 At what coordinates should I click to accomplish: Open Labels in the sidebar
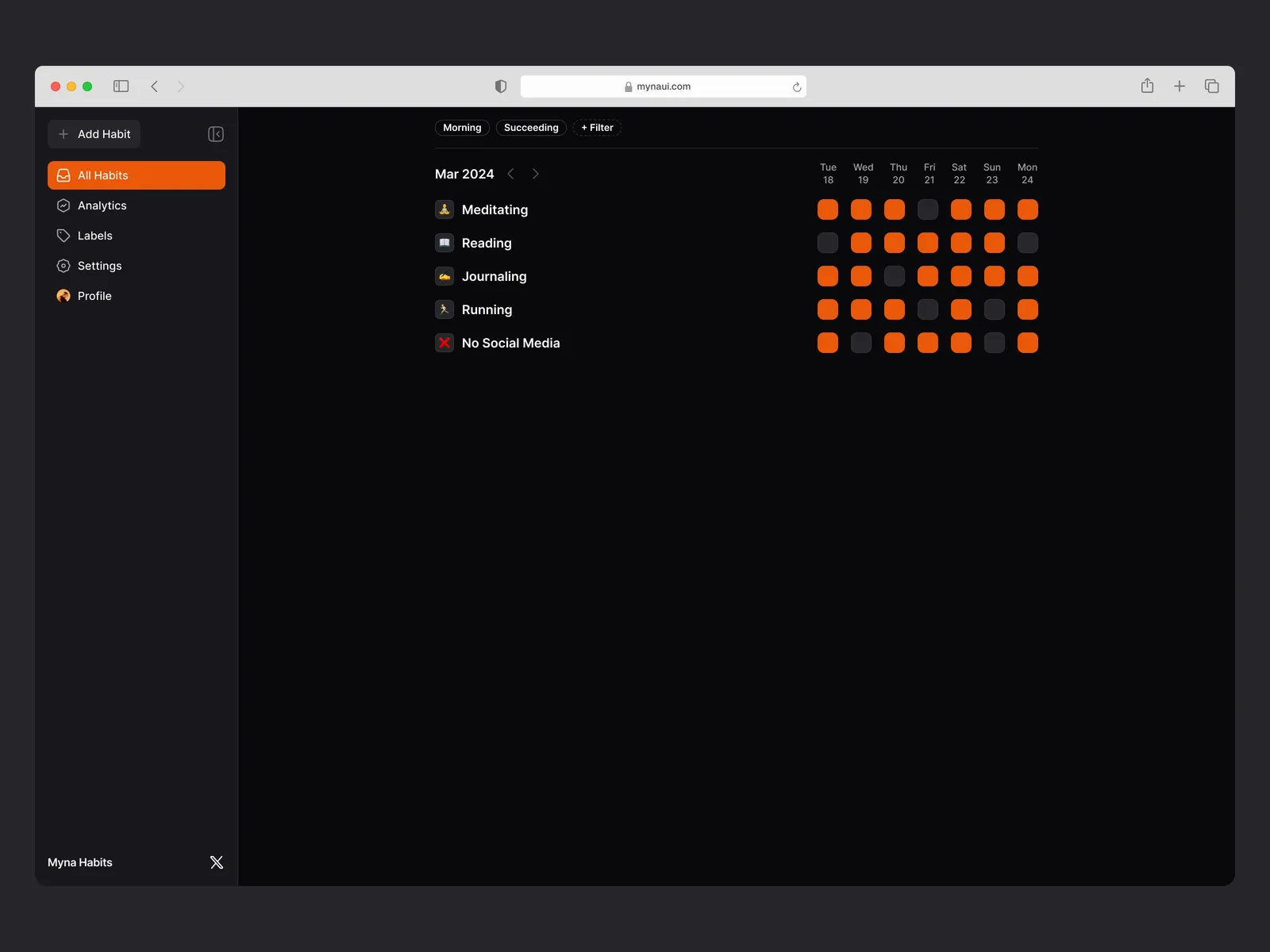[94, 236]
